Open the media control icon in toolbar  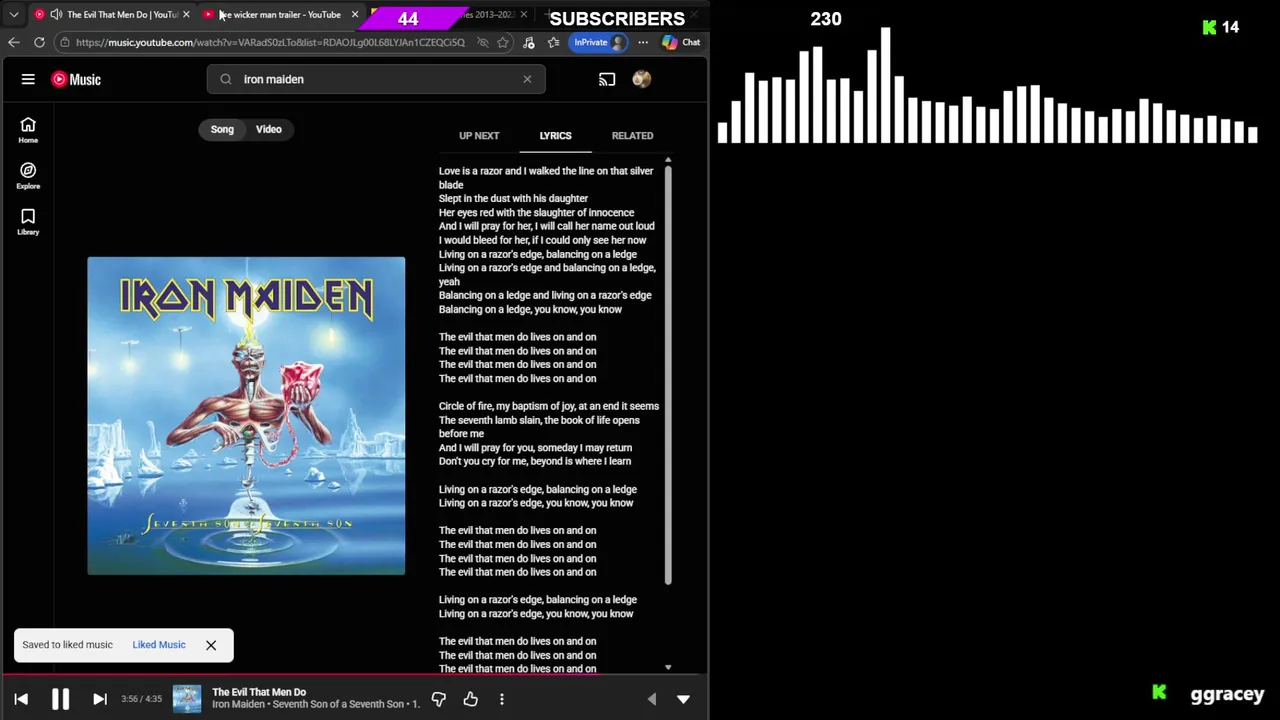pyautogui.click(x=529, y=42)
